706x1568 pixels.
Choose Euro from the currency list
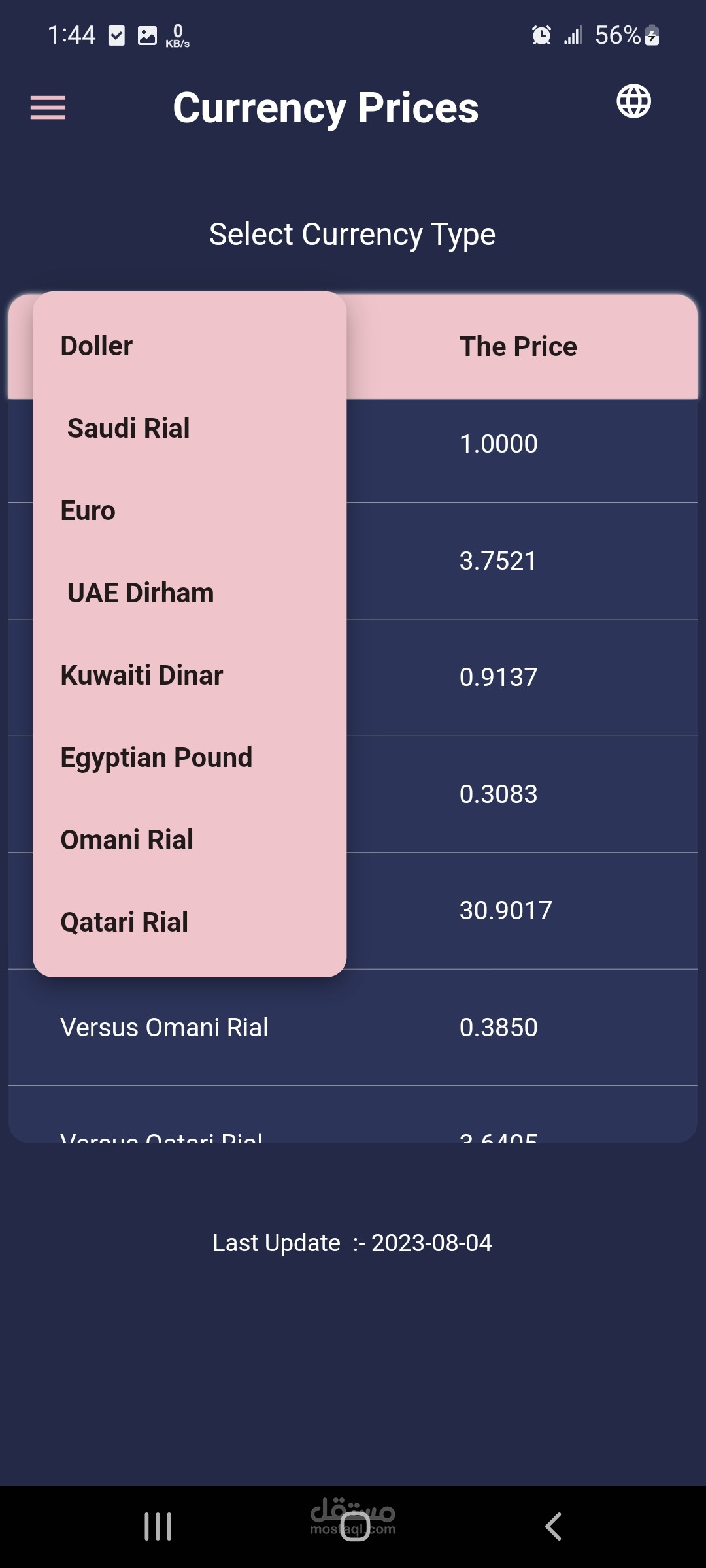[x=190, y=511]
